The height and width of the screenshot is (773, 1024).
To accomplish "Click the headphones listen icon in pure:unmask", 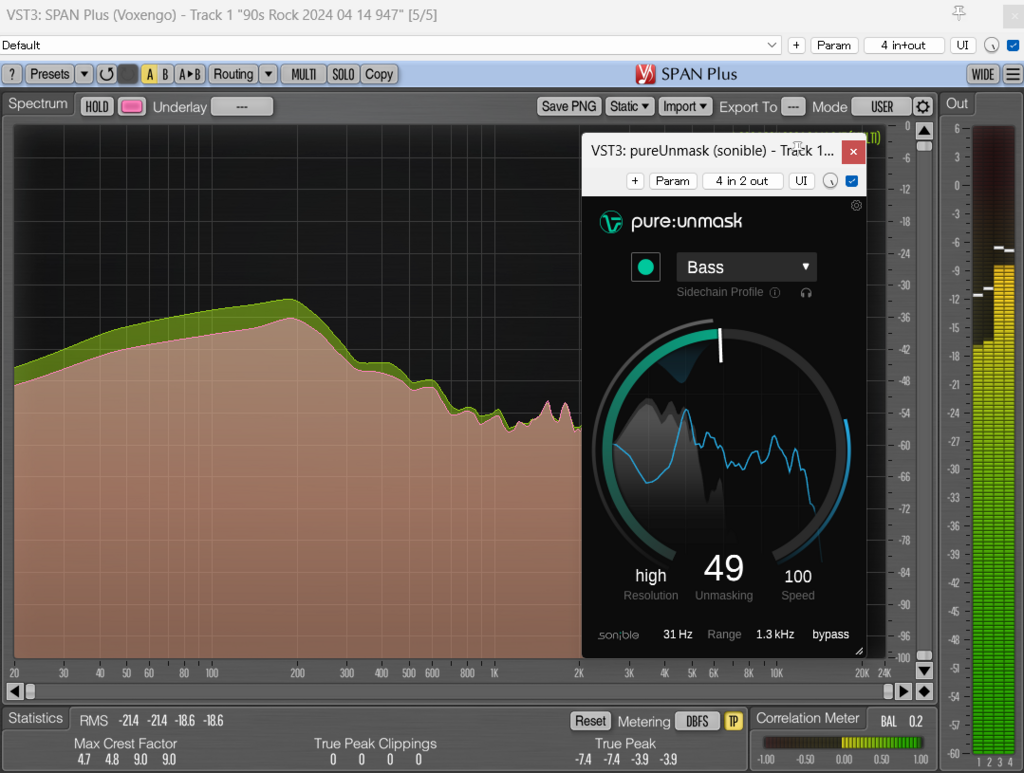I will [x=806, y=292].
